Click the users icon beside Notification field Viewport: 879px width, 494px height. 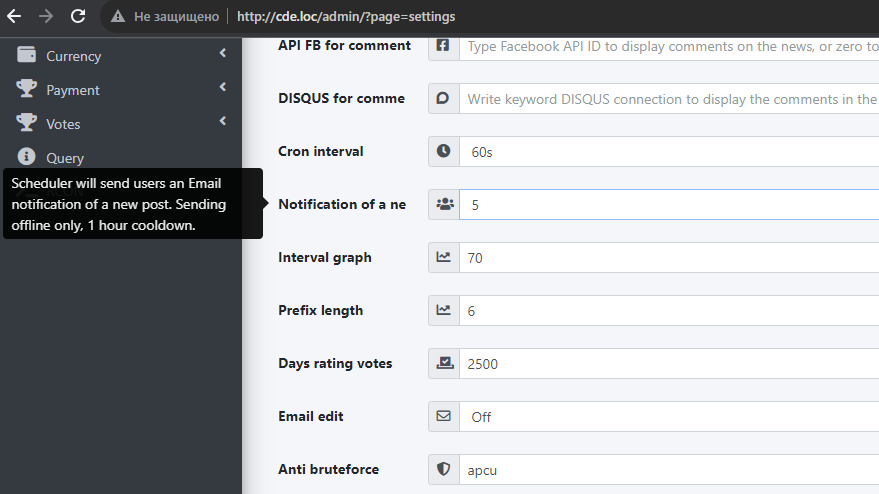pyautogui.click(x=444, y=204)
